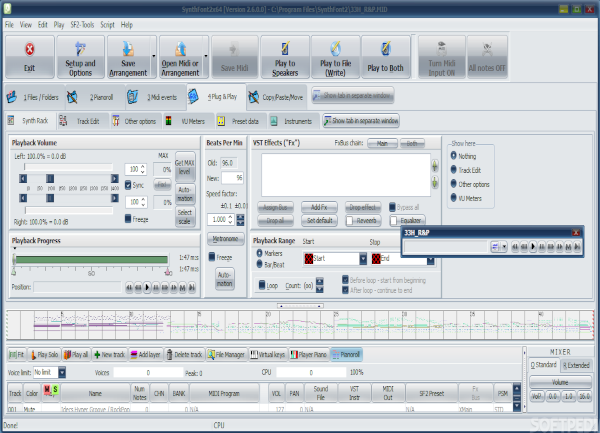This screenshot has width=600, height=433.
Task: Click the New beats per minute field
Action: click(232, 178)
